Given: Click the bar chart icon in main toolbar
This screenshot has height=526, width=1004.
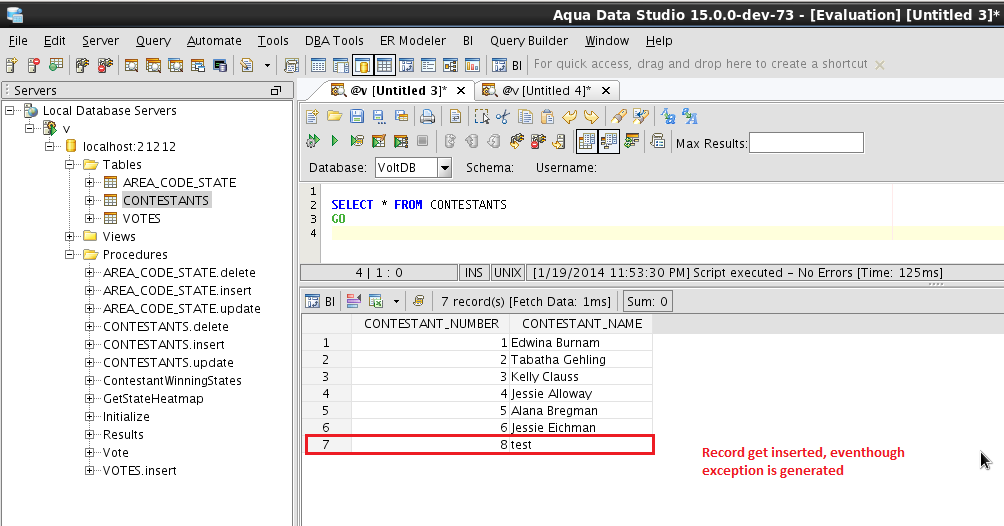Looking at the screenshot, I should pos(472,65).
